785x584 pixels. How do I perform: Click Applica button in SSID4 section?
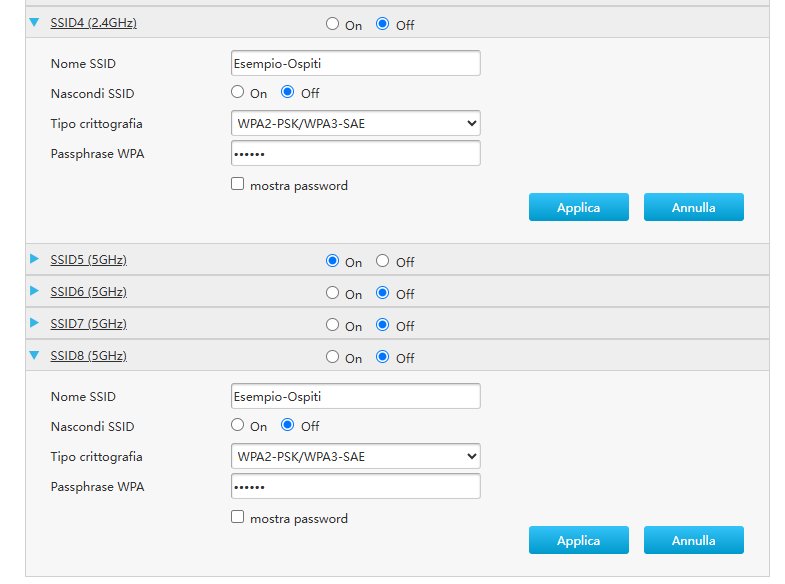click(x=578, y=207)
